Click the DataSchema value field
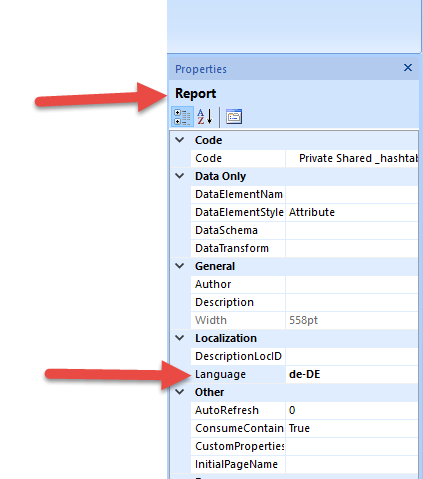Image resolution: width=423 pixels, height=479 pixels. [x=352, y=230]
